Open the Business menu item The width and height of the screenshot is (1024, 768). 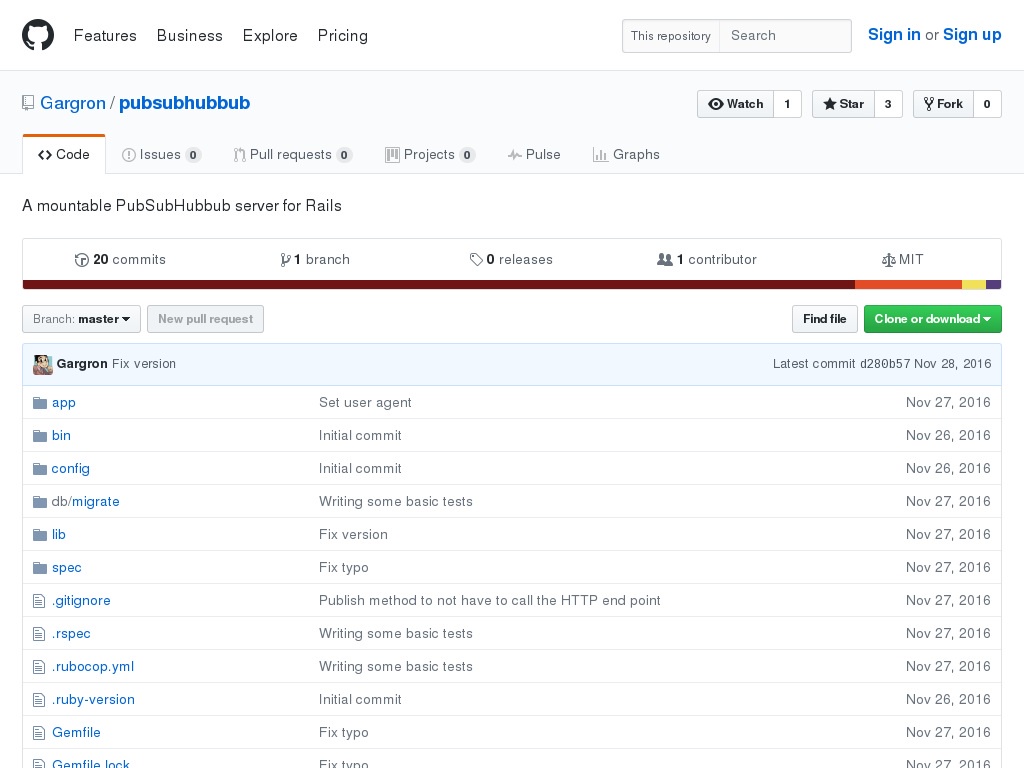click(189, 36)
